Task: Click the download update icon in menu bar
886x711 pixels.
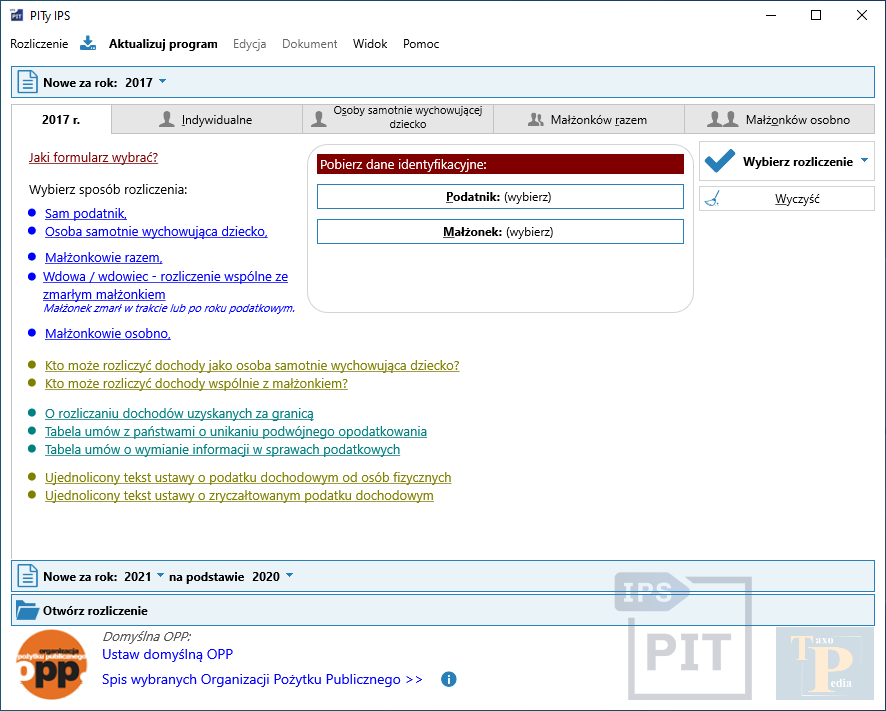Action: (x=88, y=44)
